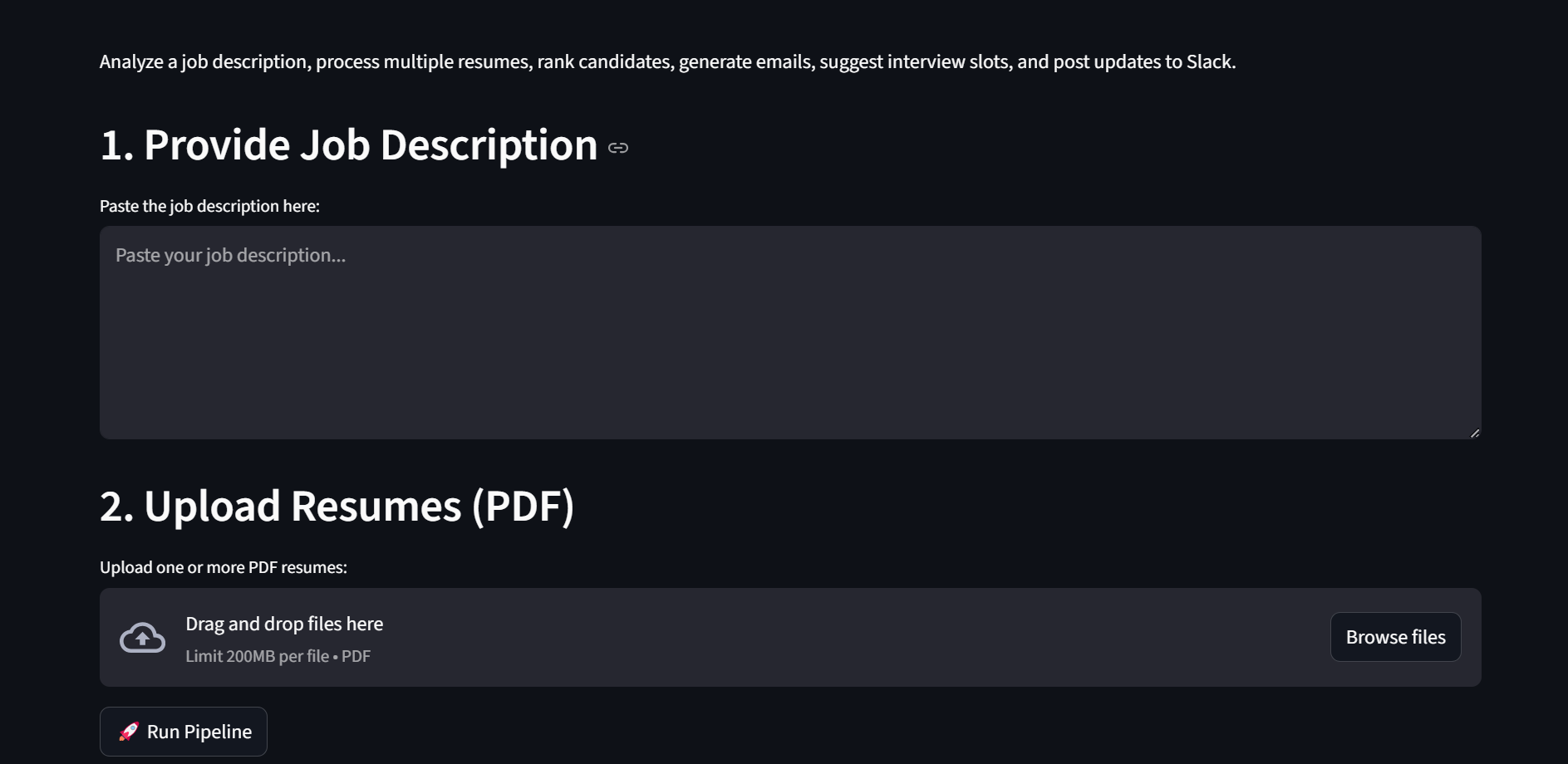Image resolution: width=1568 pixels, height=764 pixels.
Task: Click the word 'Slack' in the intro text
Action: (x=1209, y=62)
